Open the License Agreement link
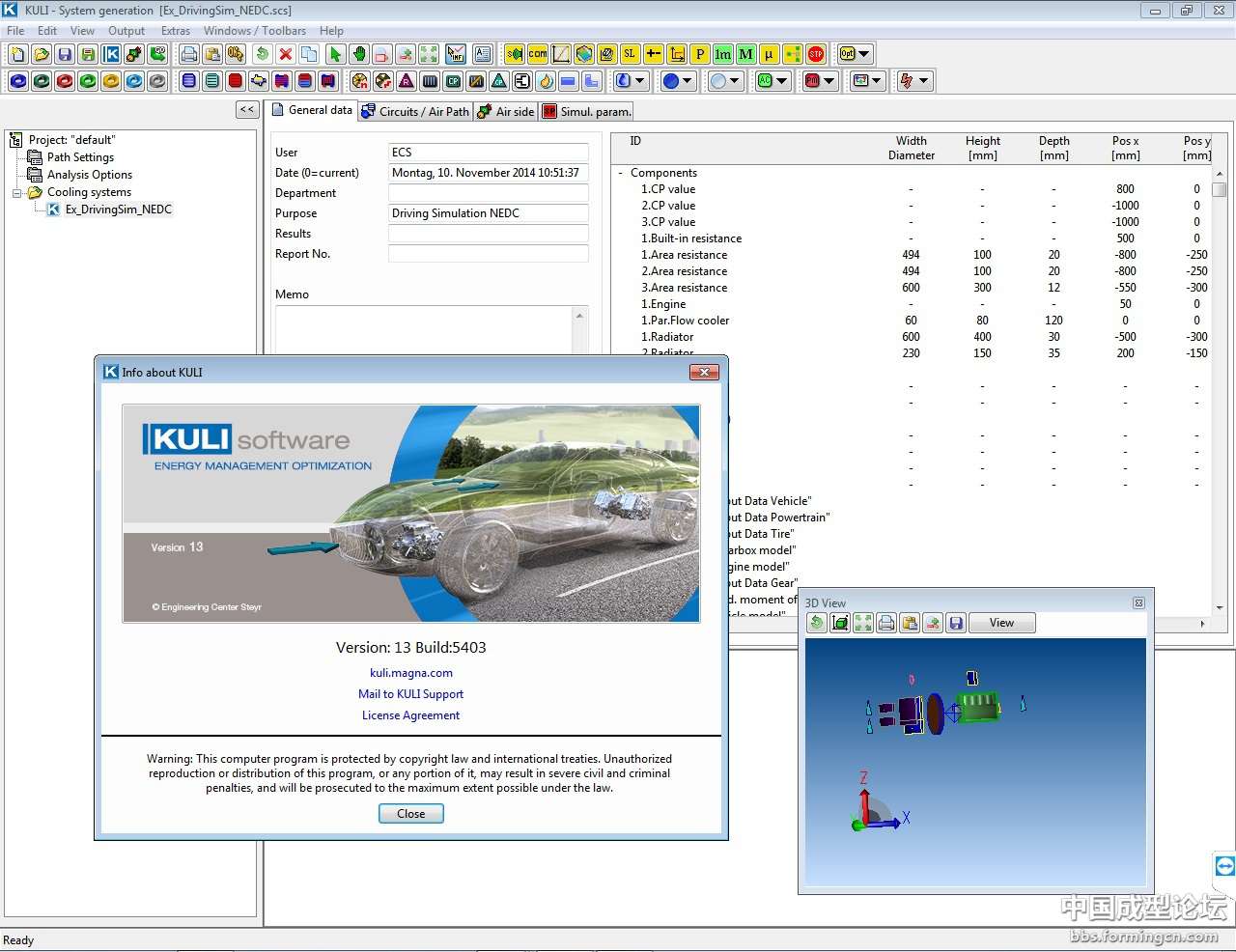This screenshot has height=952, width=1236. [x=410, y=715]
